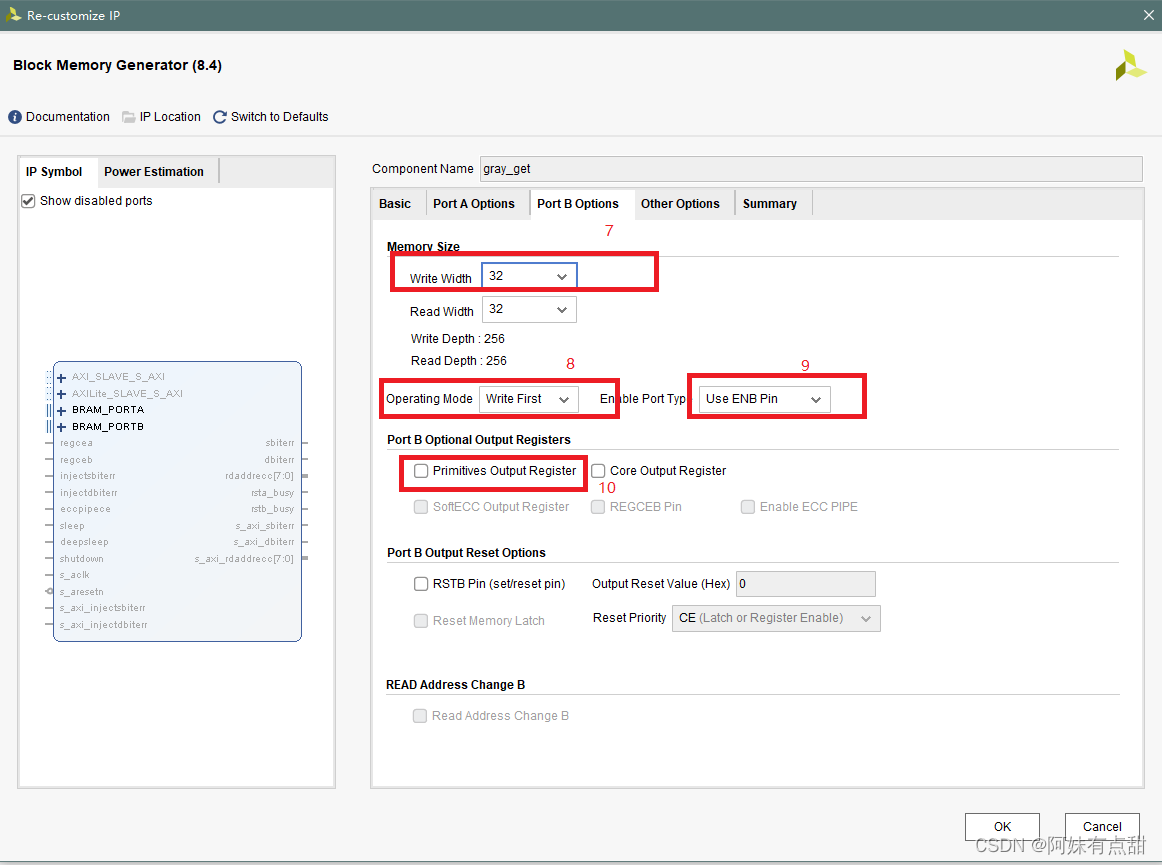The image size is (1162, 865).
Task: Open the Write Width dropdown
Action: pyautogui.click(x=529, y=276)
